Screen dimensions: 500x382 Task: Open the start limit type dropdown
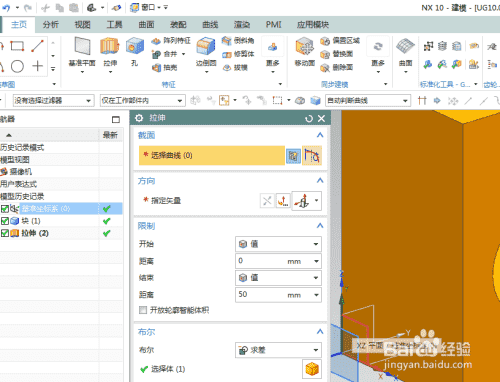pyautogui.click(x=278, y=244)
